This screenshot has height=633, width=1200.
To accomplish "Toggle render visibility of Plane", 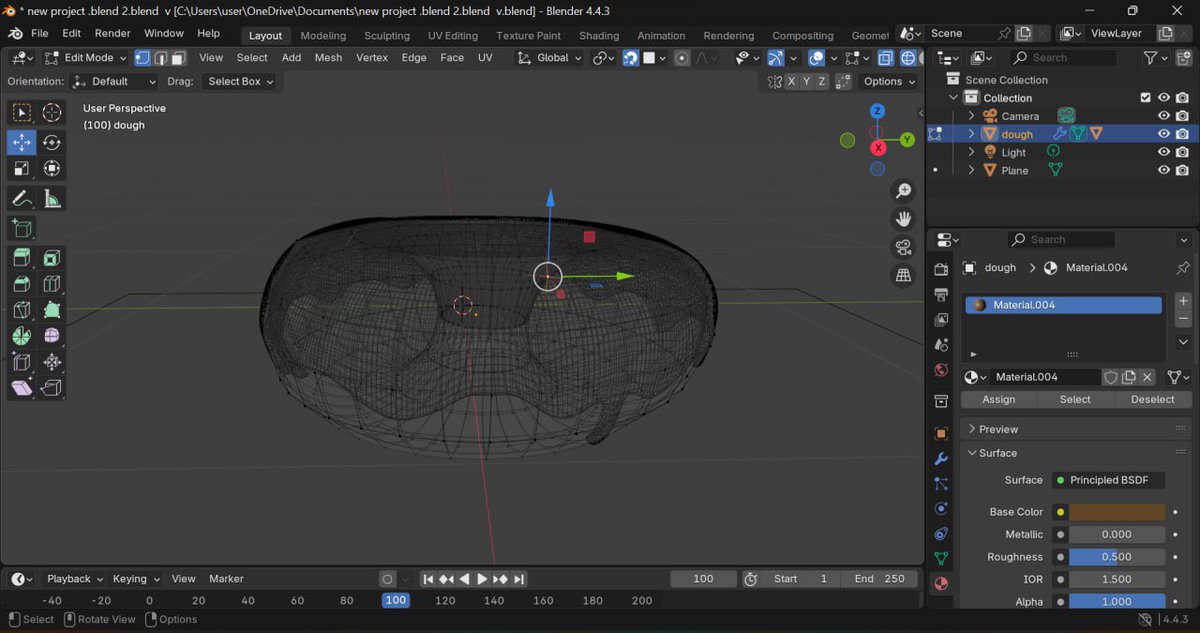I will pos(1182,170).
